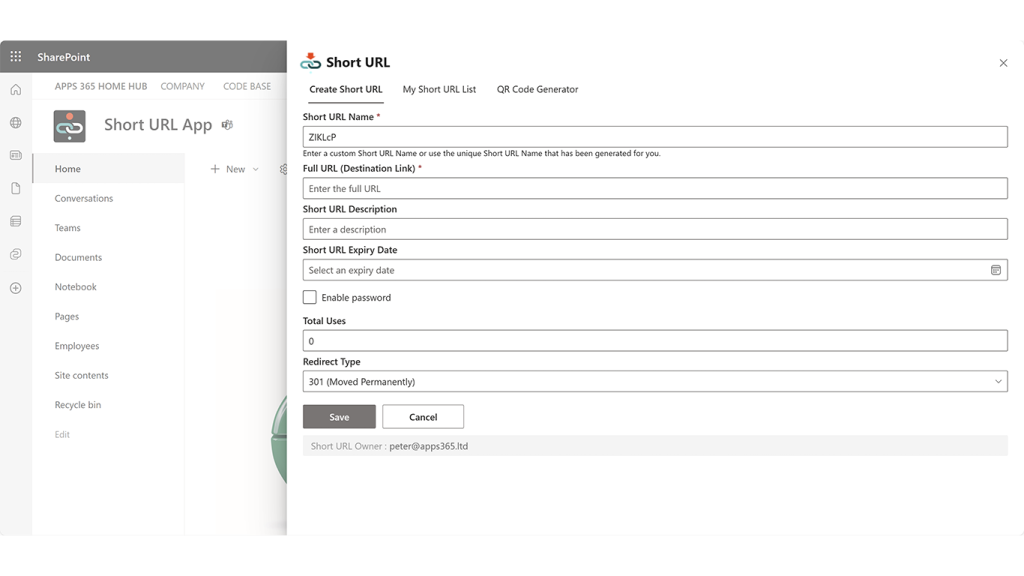Enable the password checkbox
Image resolution: width=1024 pixels, height=576 pixels.
(310, 297)
